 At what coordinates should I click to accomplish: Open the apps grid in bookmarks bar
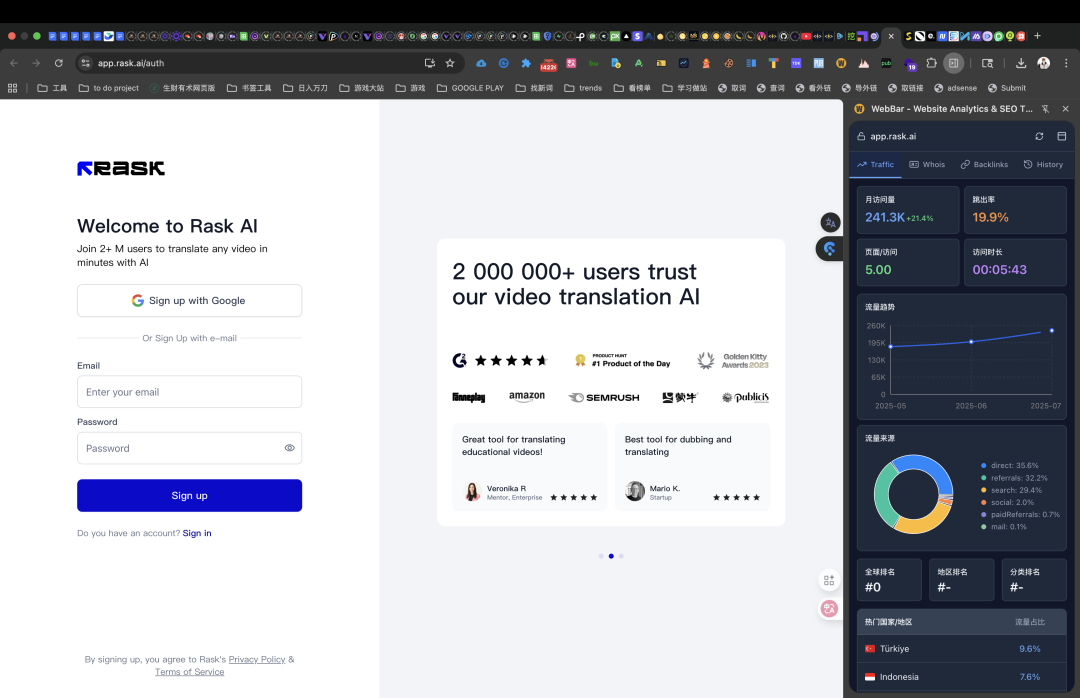pyautogui.click(x=12, y=88)
